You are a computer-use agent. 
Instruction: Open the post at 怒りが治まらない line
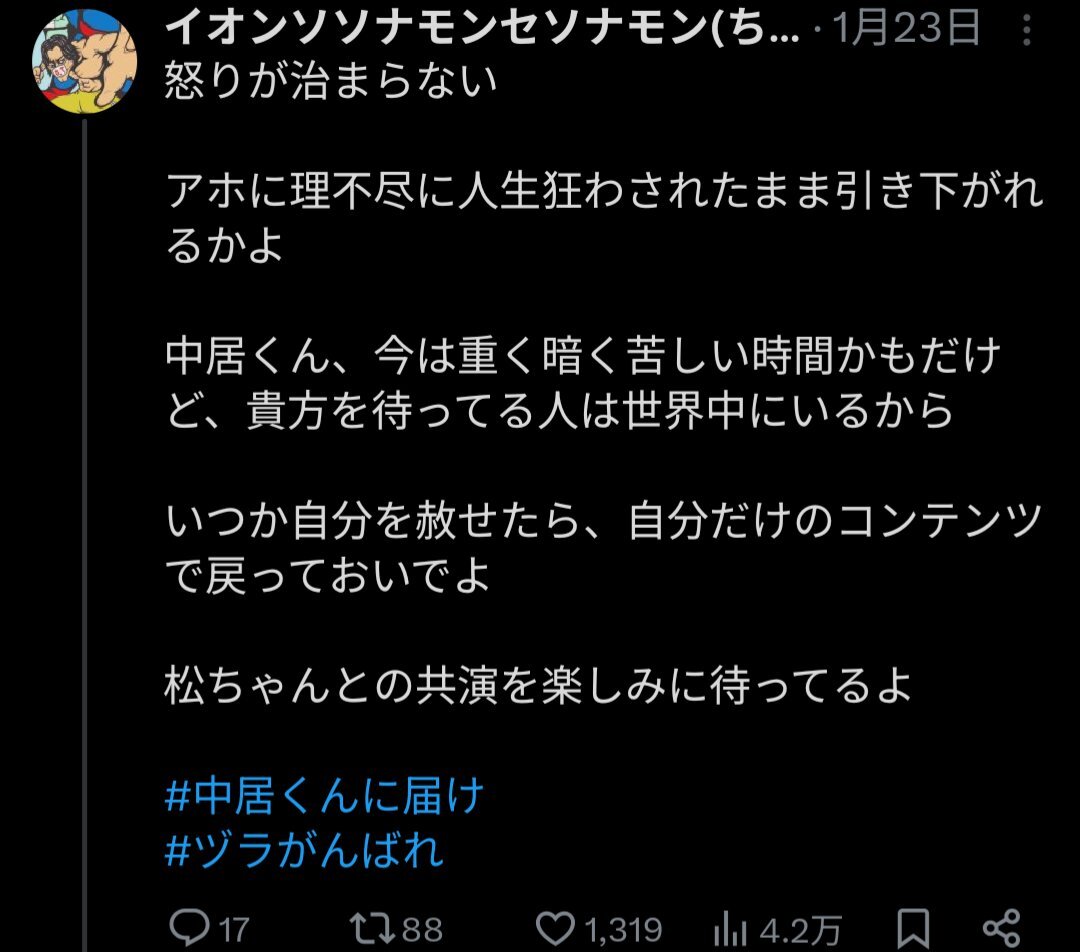coord(331,81)
